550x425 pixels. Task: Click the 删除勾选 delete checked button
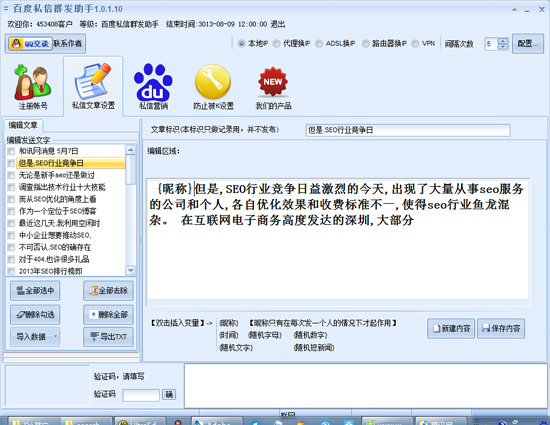[35, 315]
